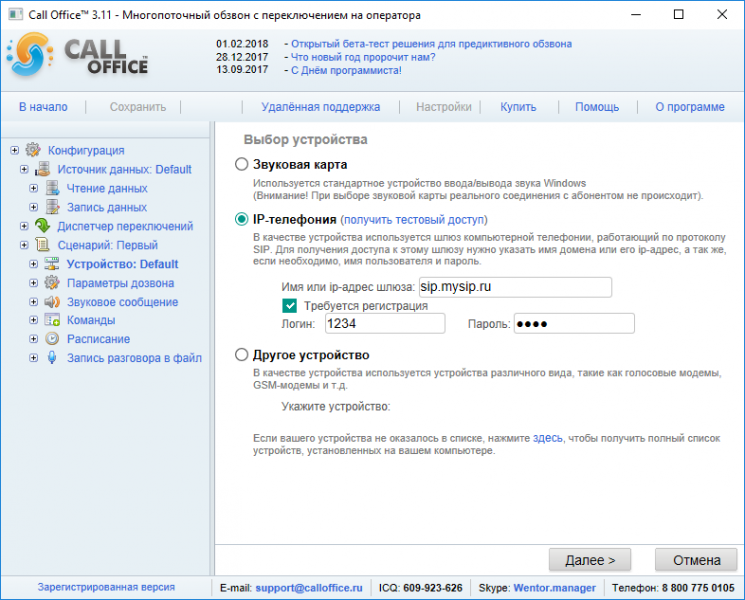Click the Call Office logo
This screenshot has height=600, width=745.
77,56
